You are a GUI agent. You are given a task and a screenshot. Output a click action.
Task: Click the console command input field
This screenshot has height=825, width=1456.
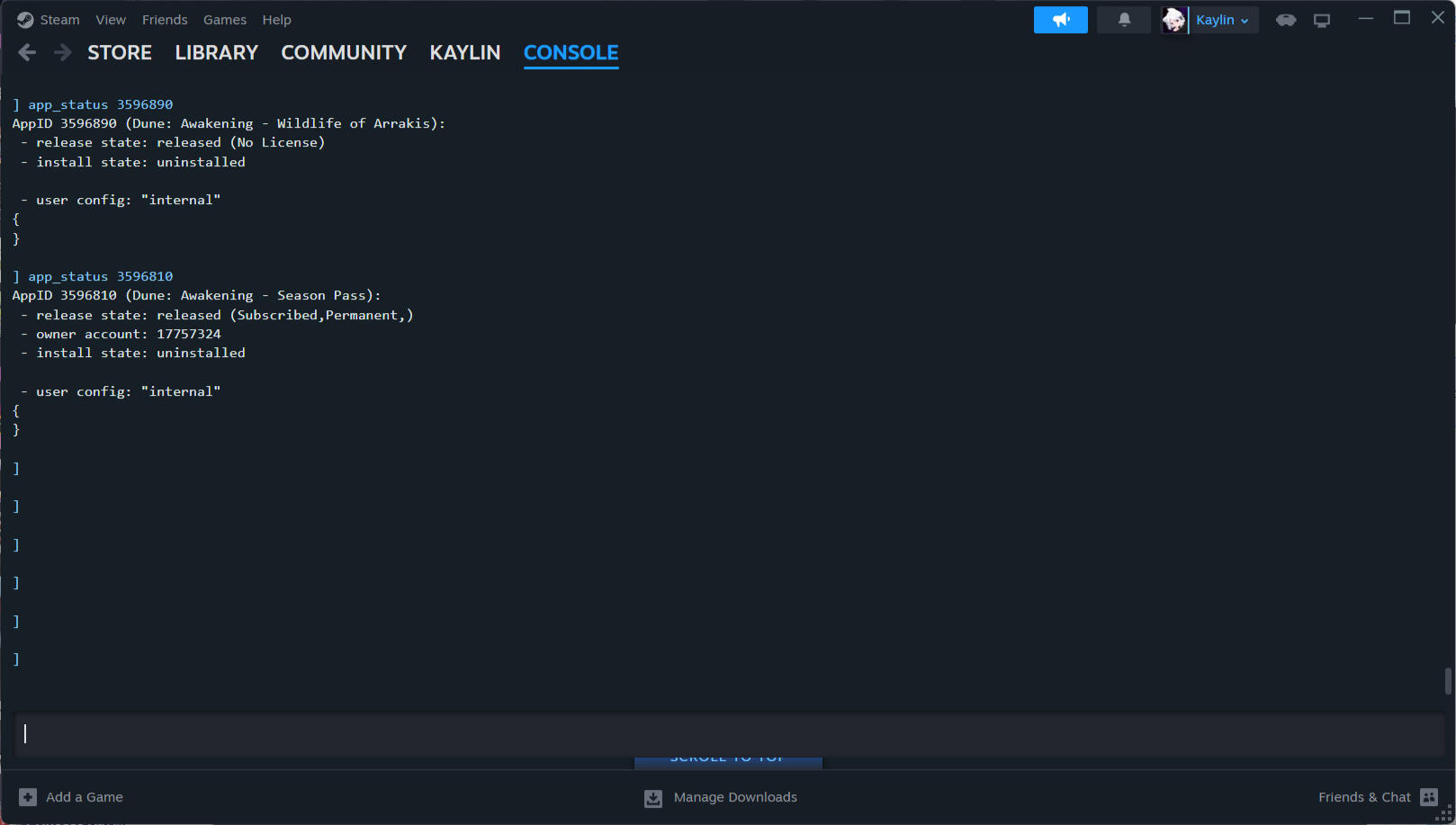(729, 734)
